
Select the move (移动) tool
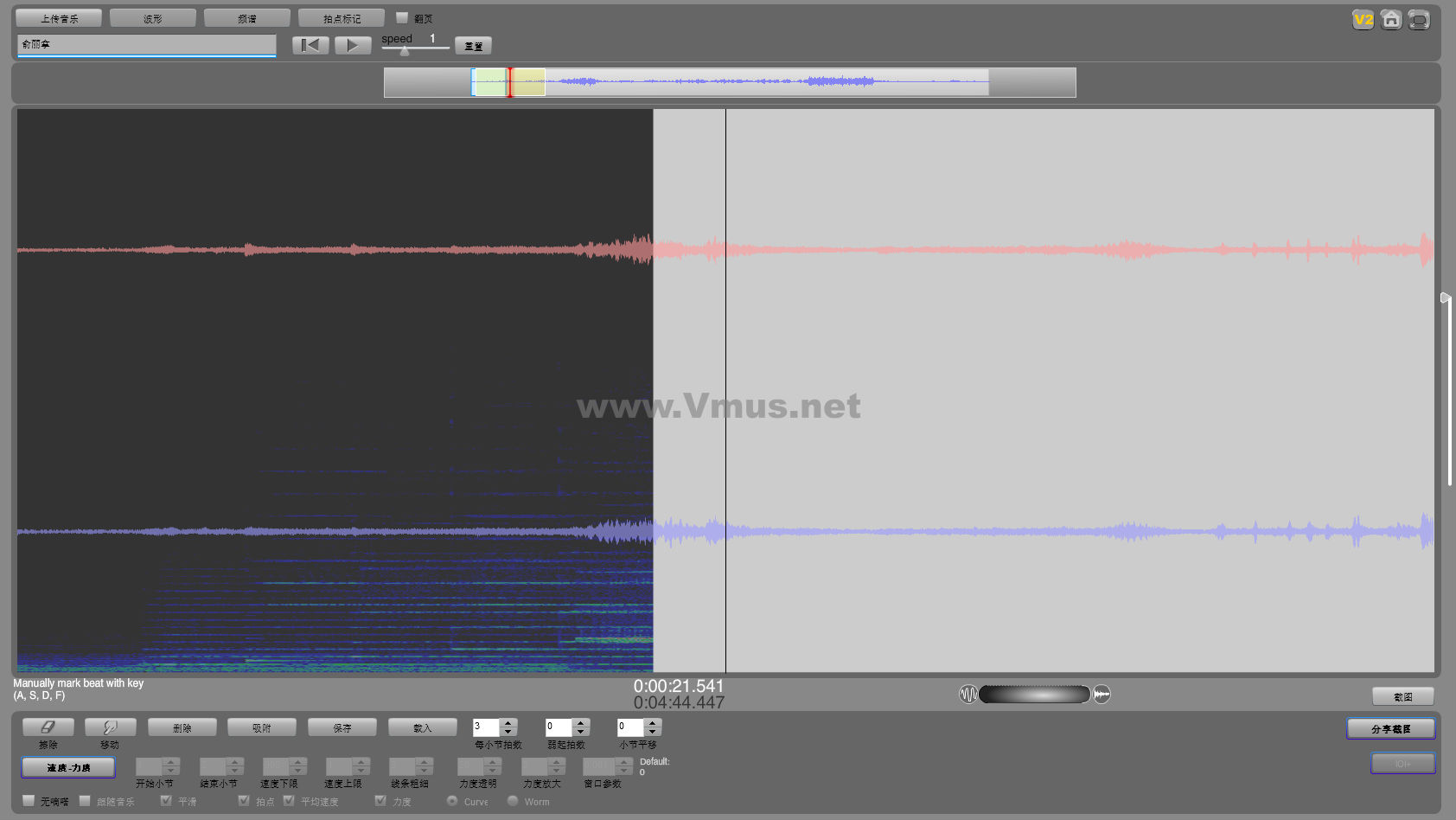tap(110, 727)
